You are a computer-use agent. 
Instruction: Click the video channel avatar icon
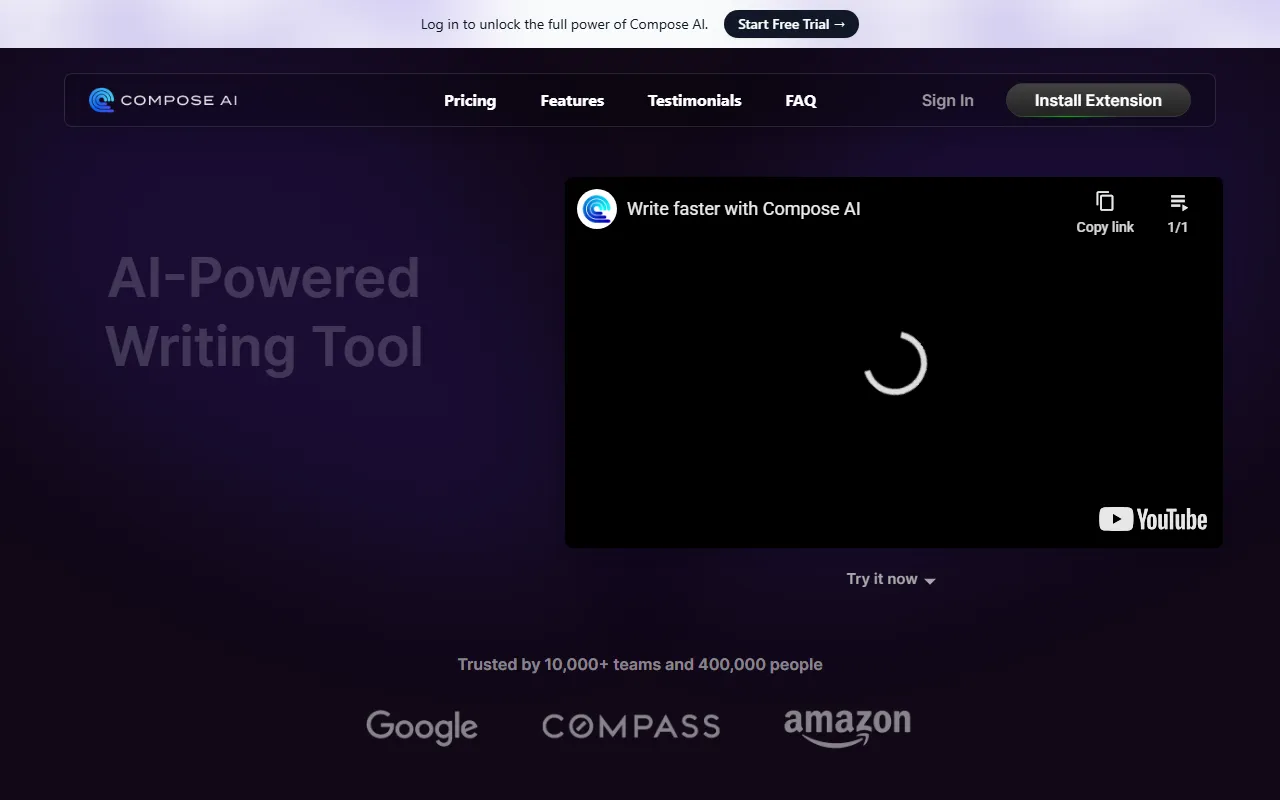(x=597, y=209)
